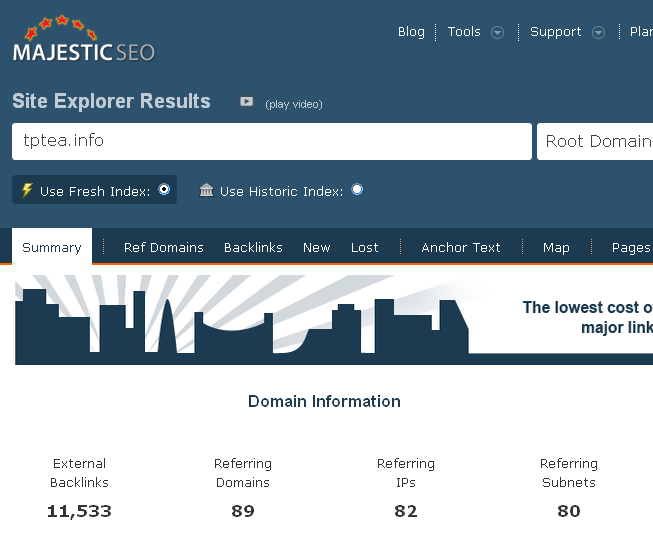Click the tptea.info search input field

pyautogui.click(x=271, y=142)
